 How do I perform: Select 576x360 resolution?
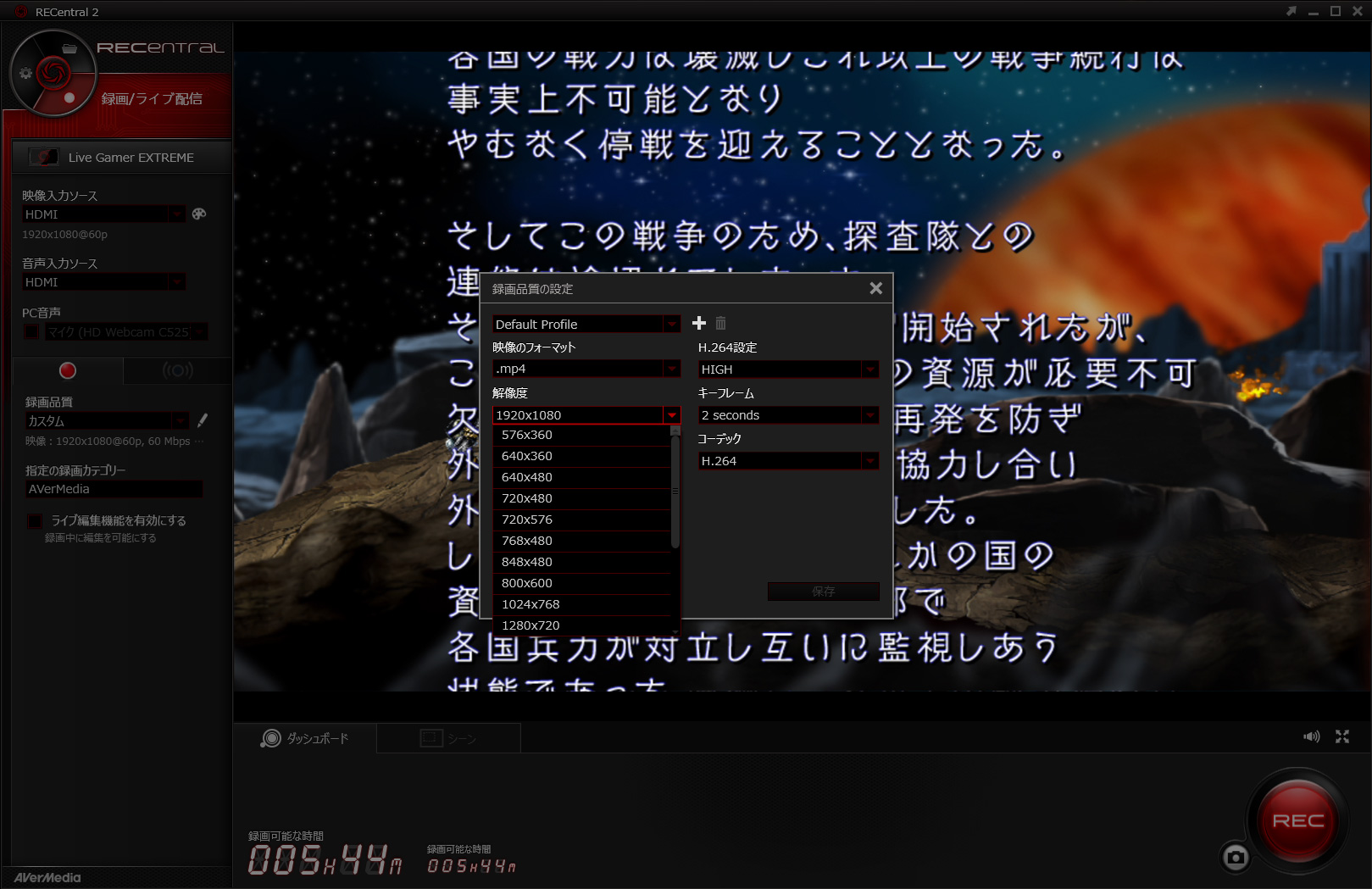(x=581, y=435)
